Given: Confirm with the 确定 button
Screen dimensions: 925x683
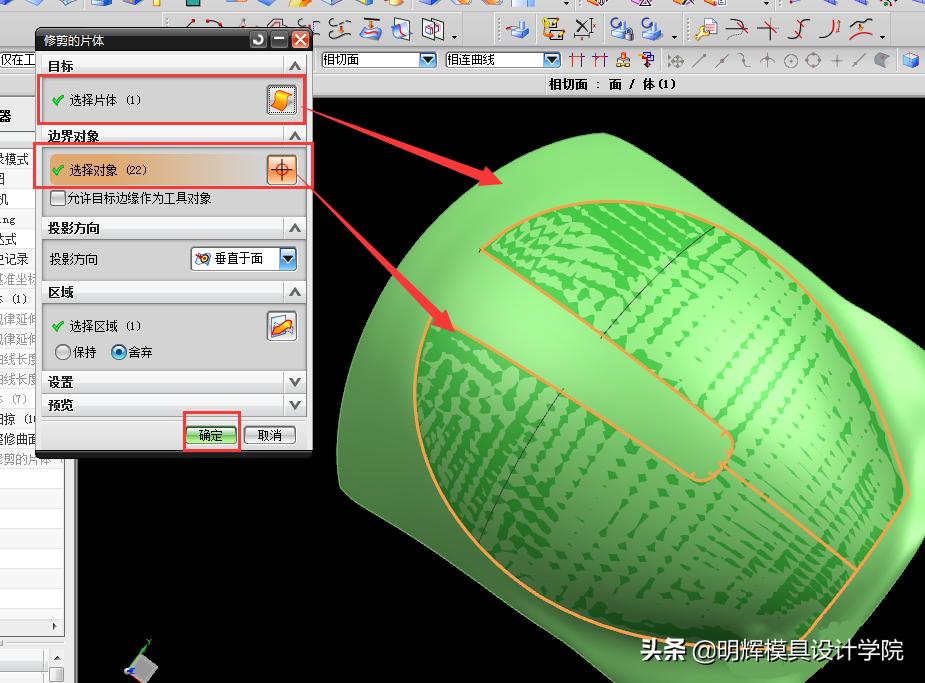Looking at the screenshot, I should [x=211, y=435].
